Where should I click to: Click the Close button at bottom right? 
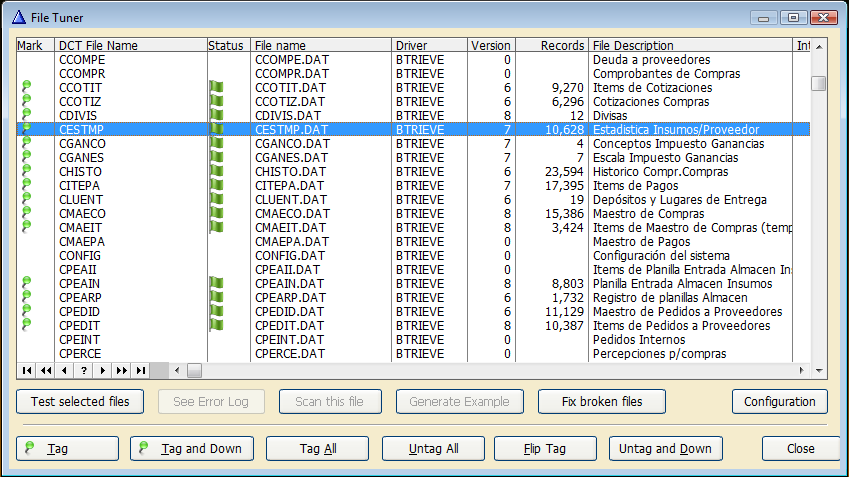[x=801, y=449]
